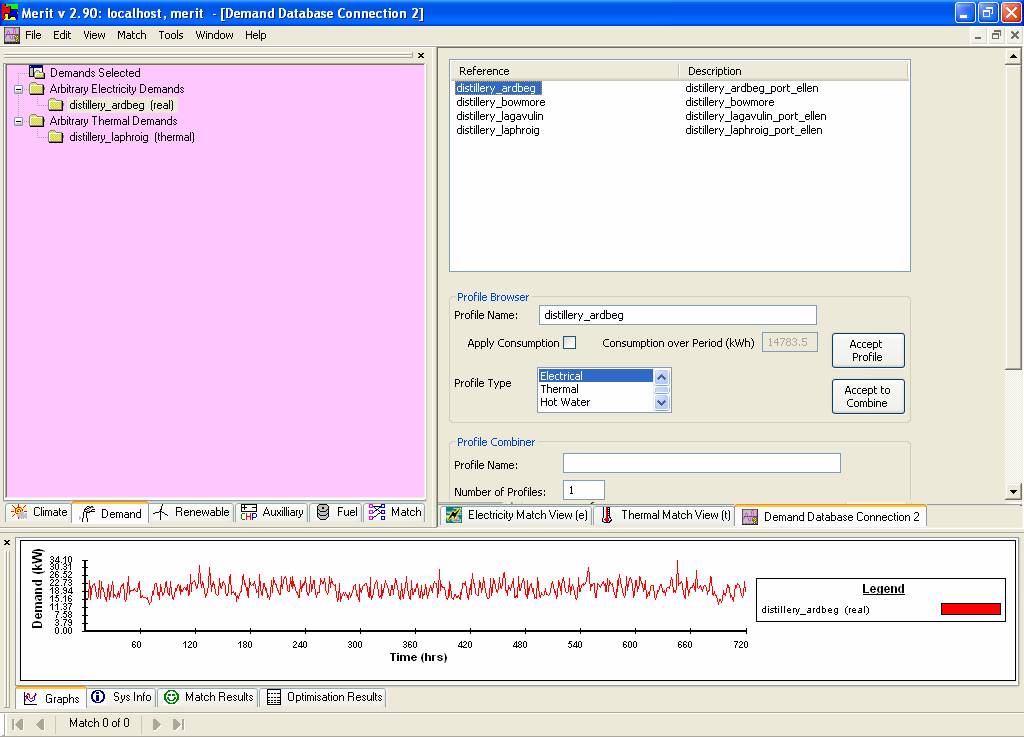Image resolution: width=1024 pixels, height=737 pixels.
Task: Toggle the Apply Consumption checkbox
Action: [x=569, y=343]
